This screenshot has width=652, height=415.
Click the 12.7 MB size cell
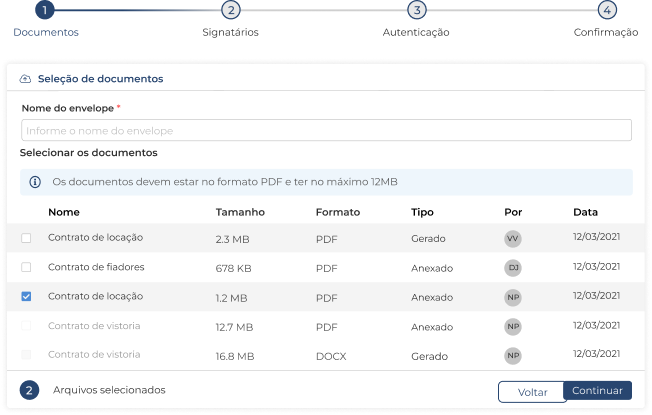click(234, 327)
